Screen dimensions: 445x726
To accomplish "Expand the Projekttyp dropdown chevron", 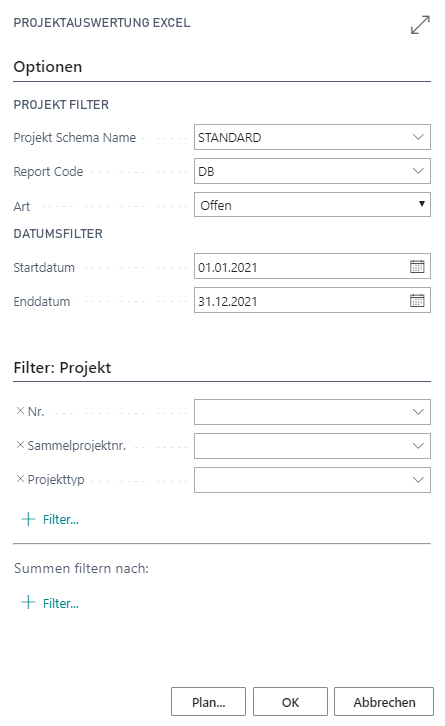I will [x=418, y=480].
